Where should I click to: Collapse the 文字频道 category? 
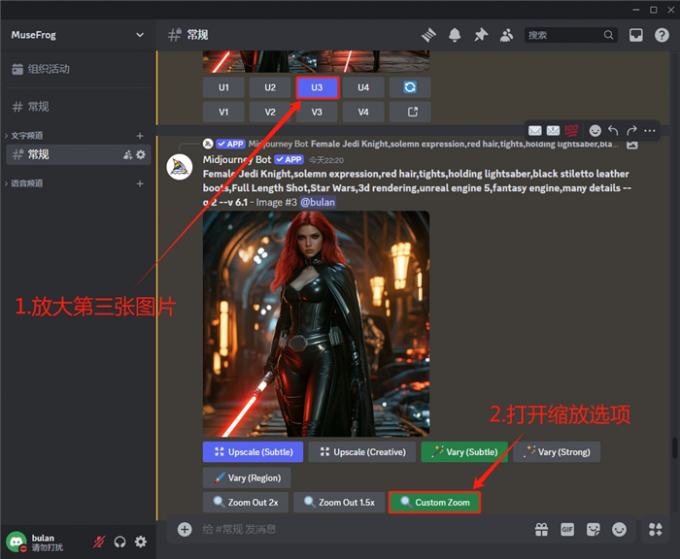(x=25, y=136)
